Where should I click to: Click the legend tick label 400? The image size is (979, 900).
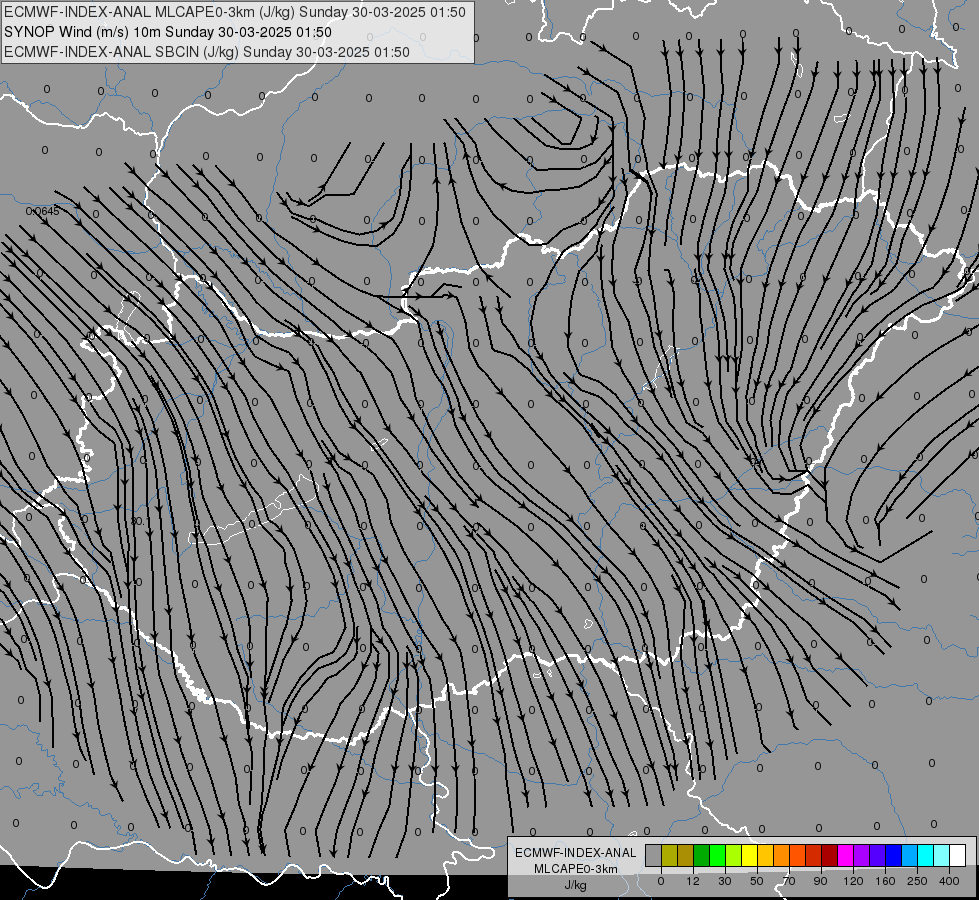949,881
